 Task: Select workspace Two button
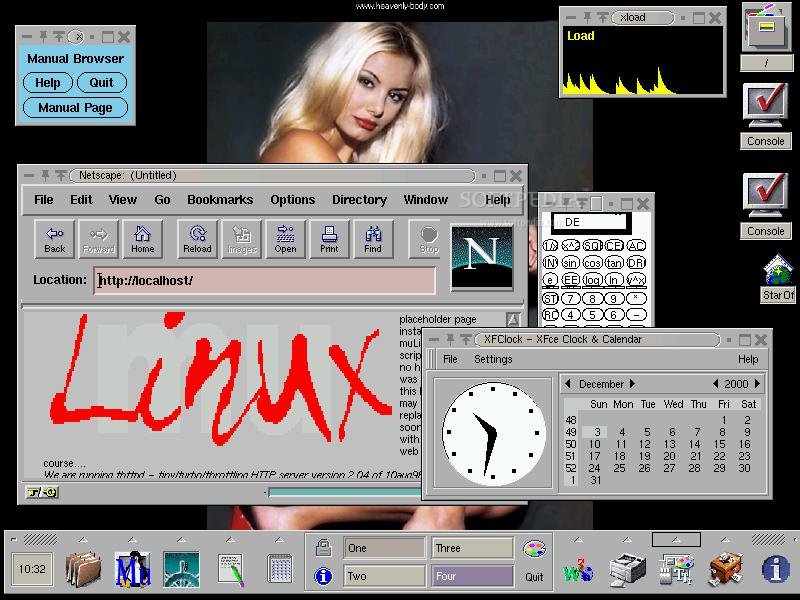pyautogui.click(x=384, y=576)
